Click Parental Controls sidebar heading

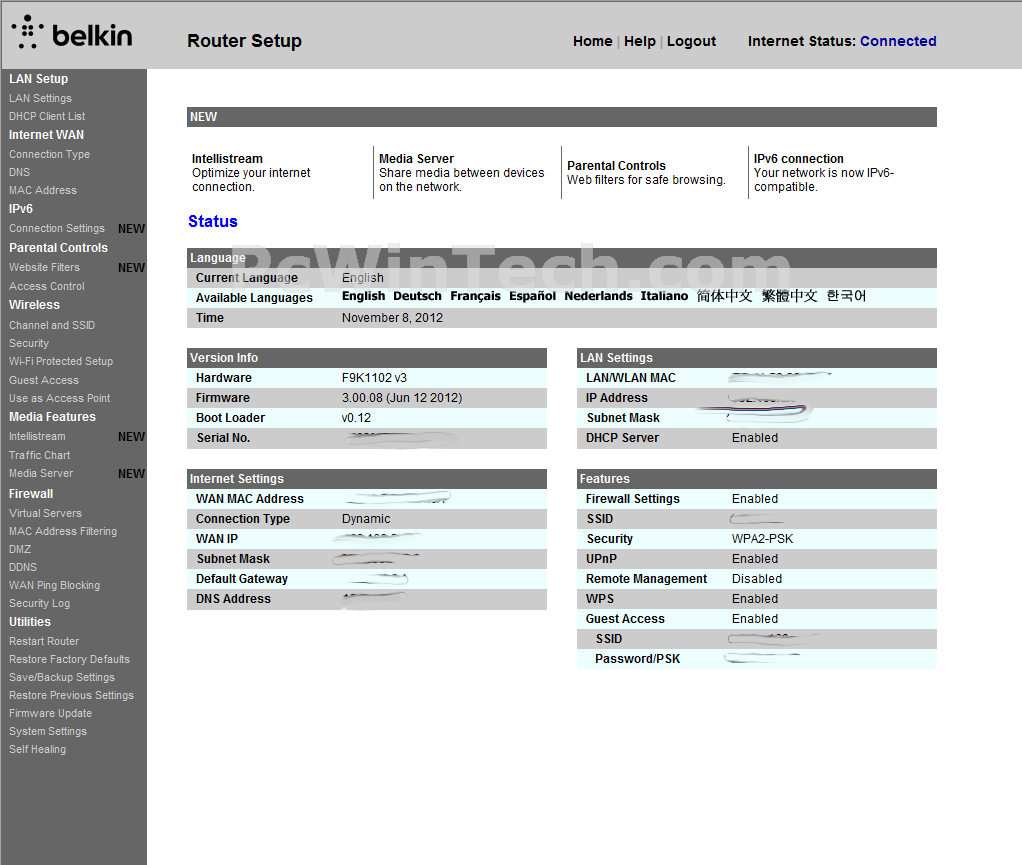click(59, 248)
